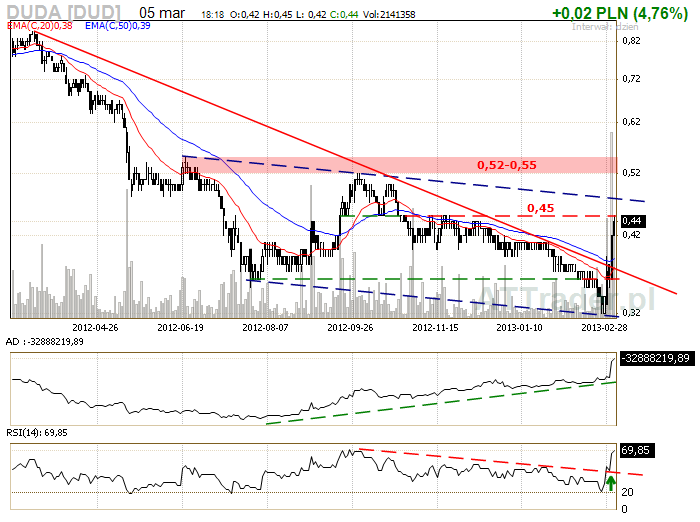Click the 2013-01-10 date axis label
This screenshot has height=522, width=700.
point(520,327)
